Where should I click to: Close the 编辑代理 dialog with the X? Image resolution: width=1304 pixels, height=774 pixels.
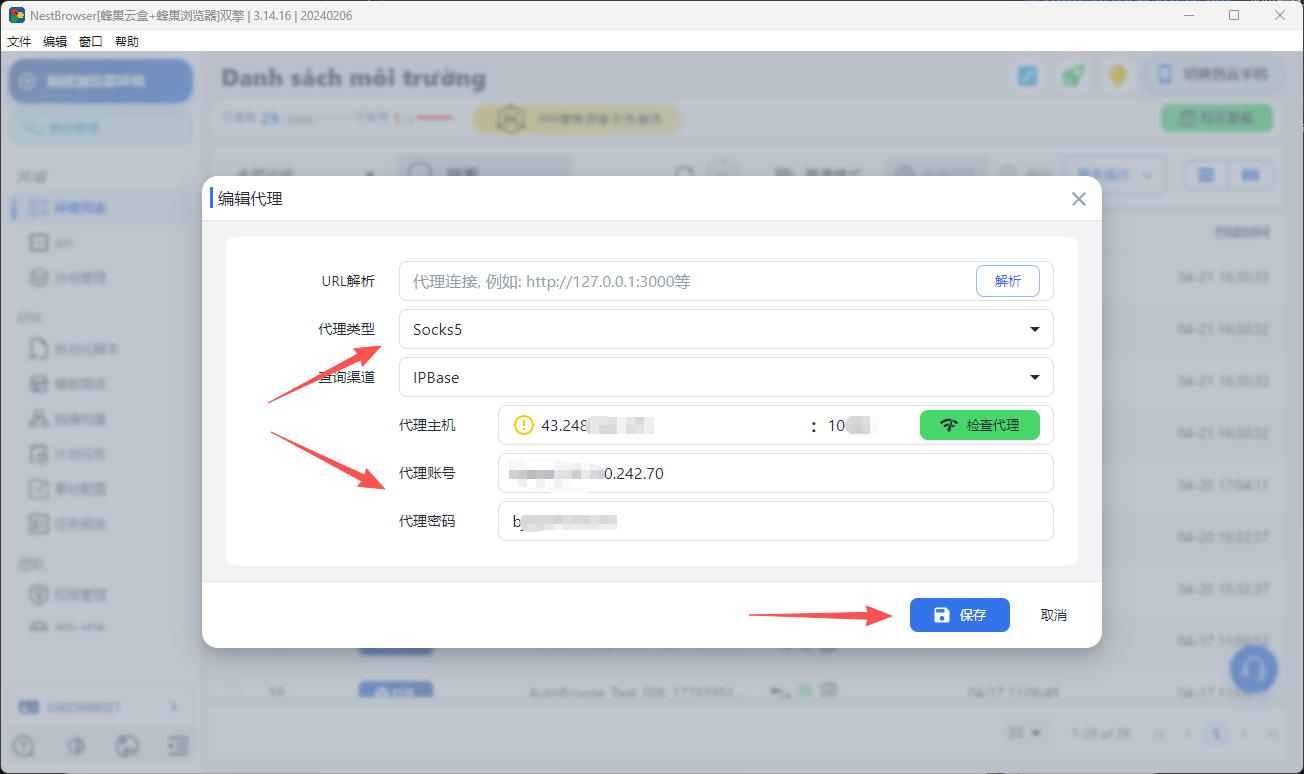click(1078, 199)
